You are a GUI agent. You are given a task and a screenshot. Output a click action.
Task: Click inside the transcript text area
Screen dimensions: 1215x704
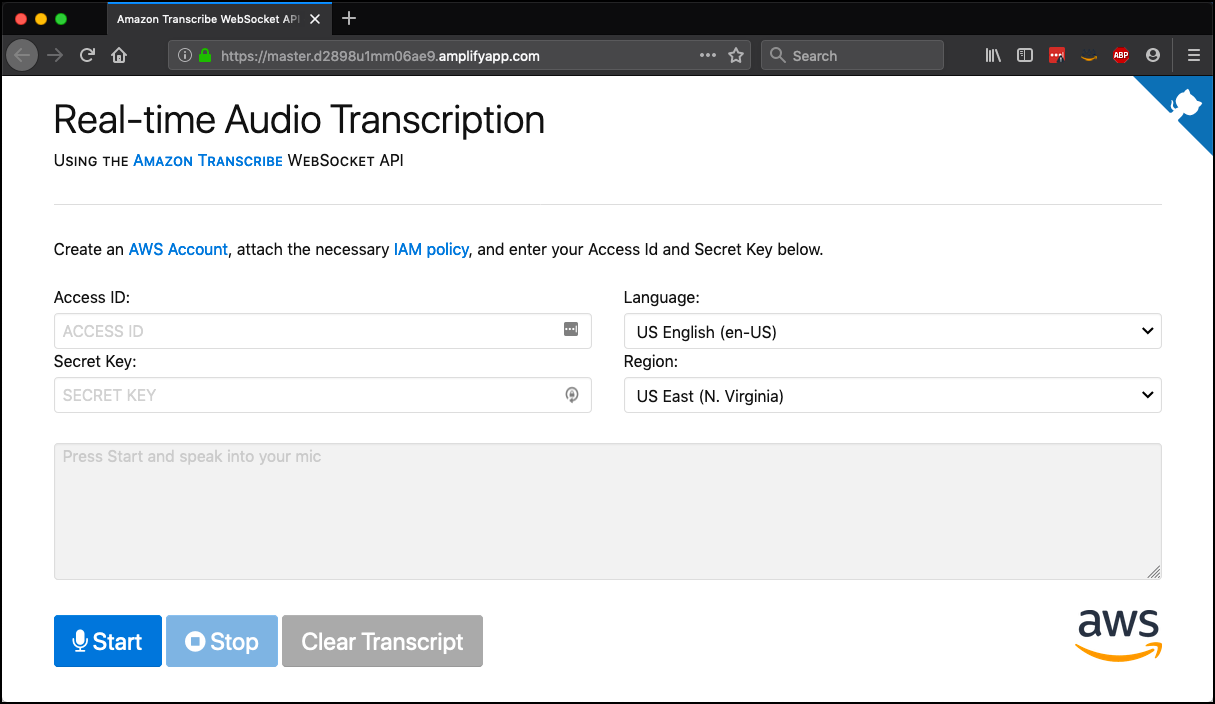tap(607, 511)
